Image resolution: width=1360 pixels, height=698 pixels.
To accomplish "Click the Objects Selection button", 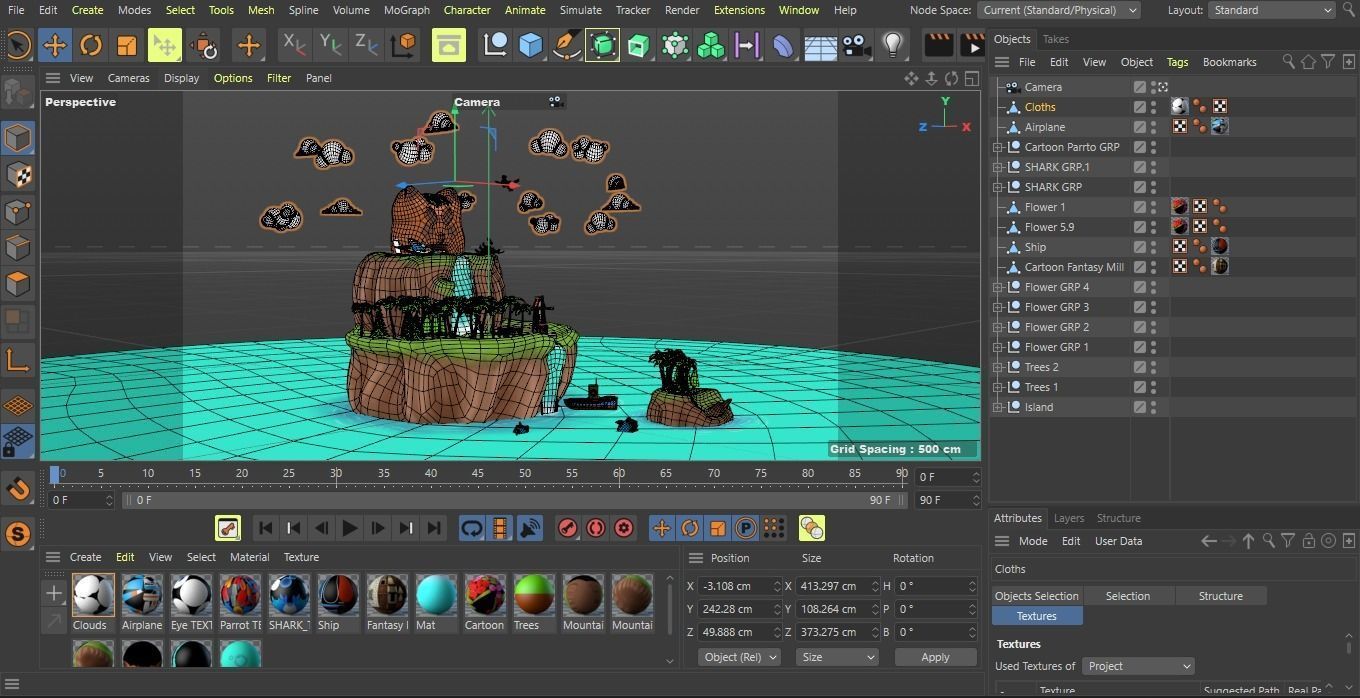I will click(1036, 596).
